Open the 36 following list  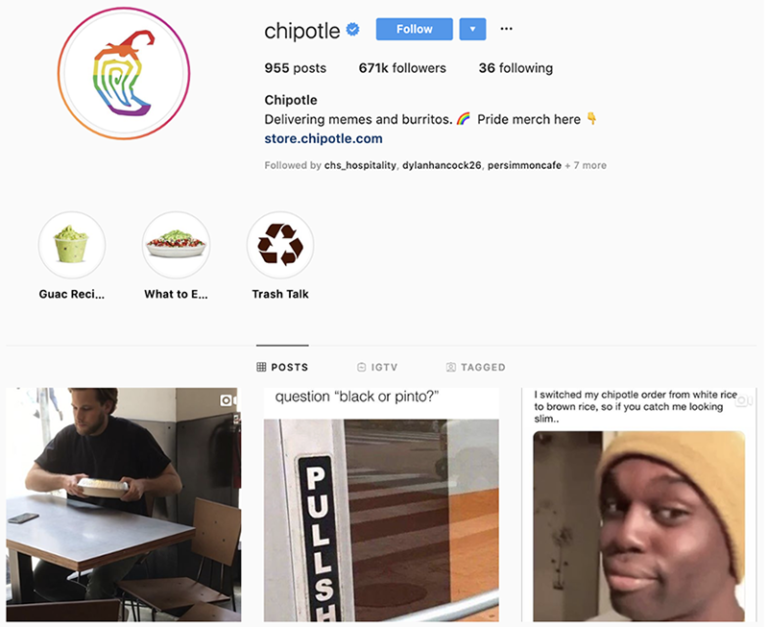click(x=516, y=68)
